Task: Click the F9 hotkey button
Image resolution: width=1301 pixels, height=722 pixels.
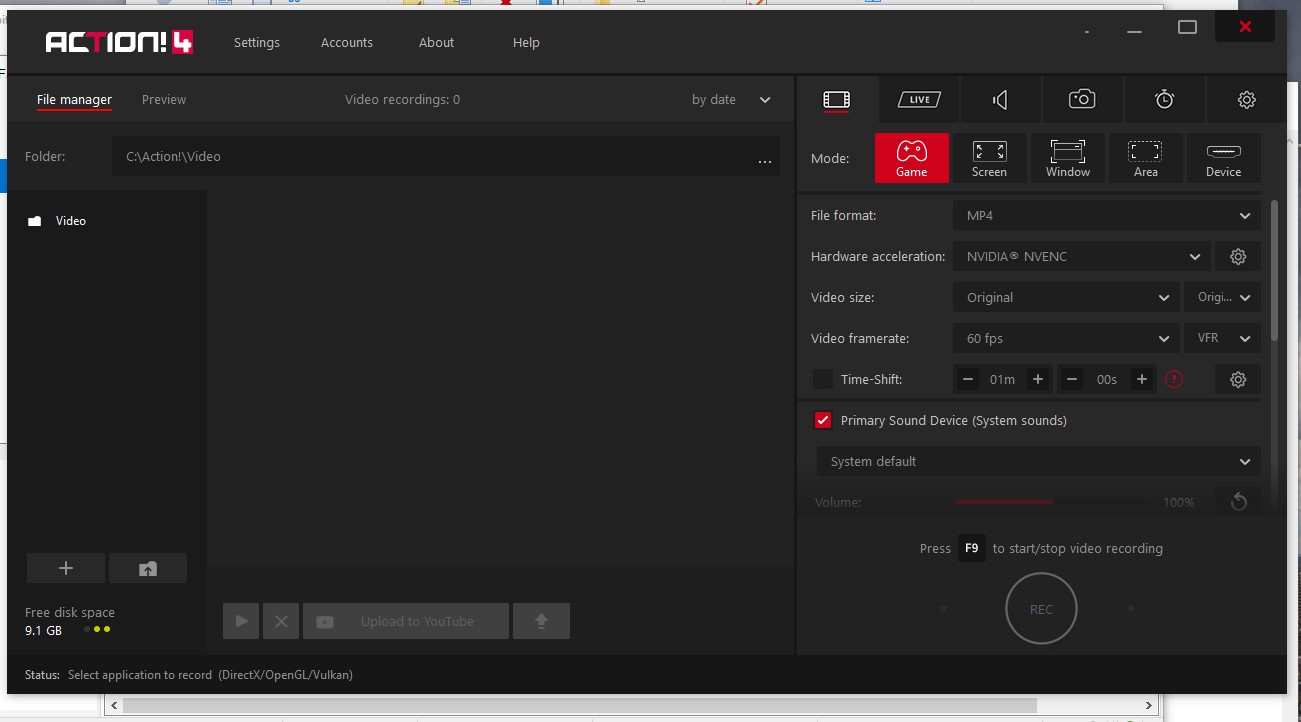Action: (x=971, y=548)
